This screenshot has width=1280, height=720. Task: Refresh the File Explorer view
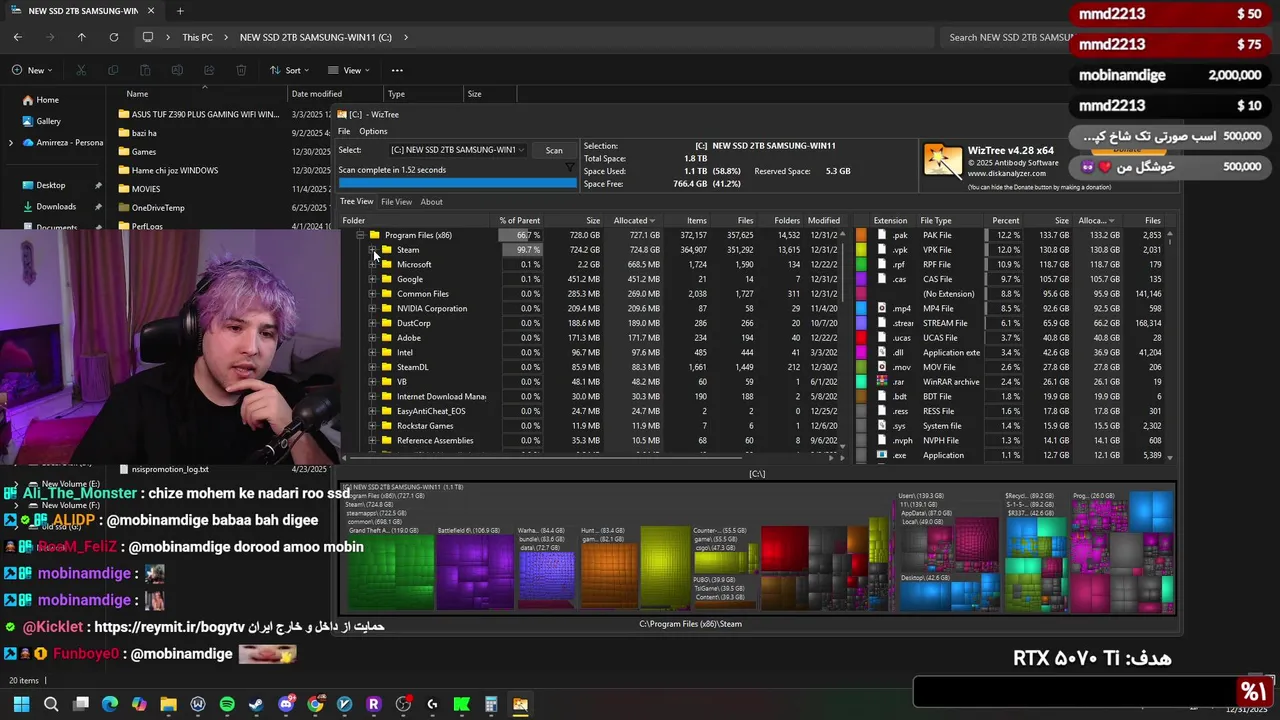(114, 37)
